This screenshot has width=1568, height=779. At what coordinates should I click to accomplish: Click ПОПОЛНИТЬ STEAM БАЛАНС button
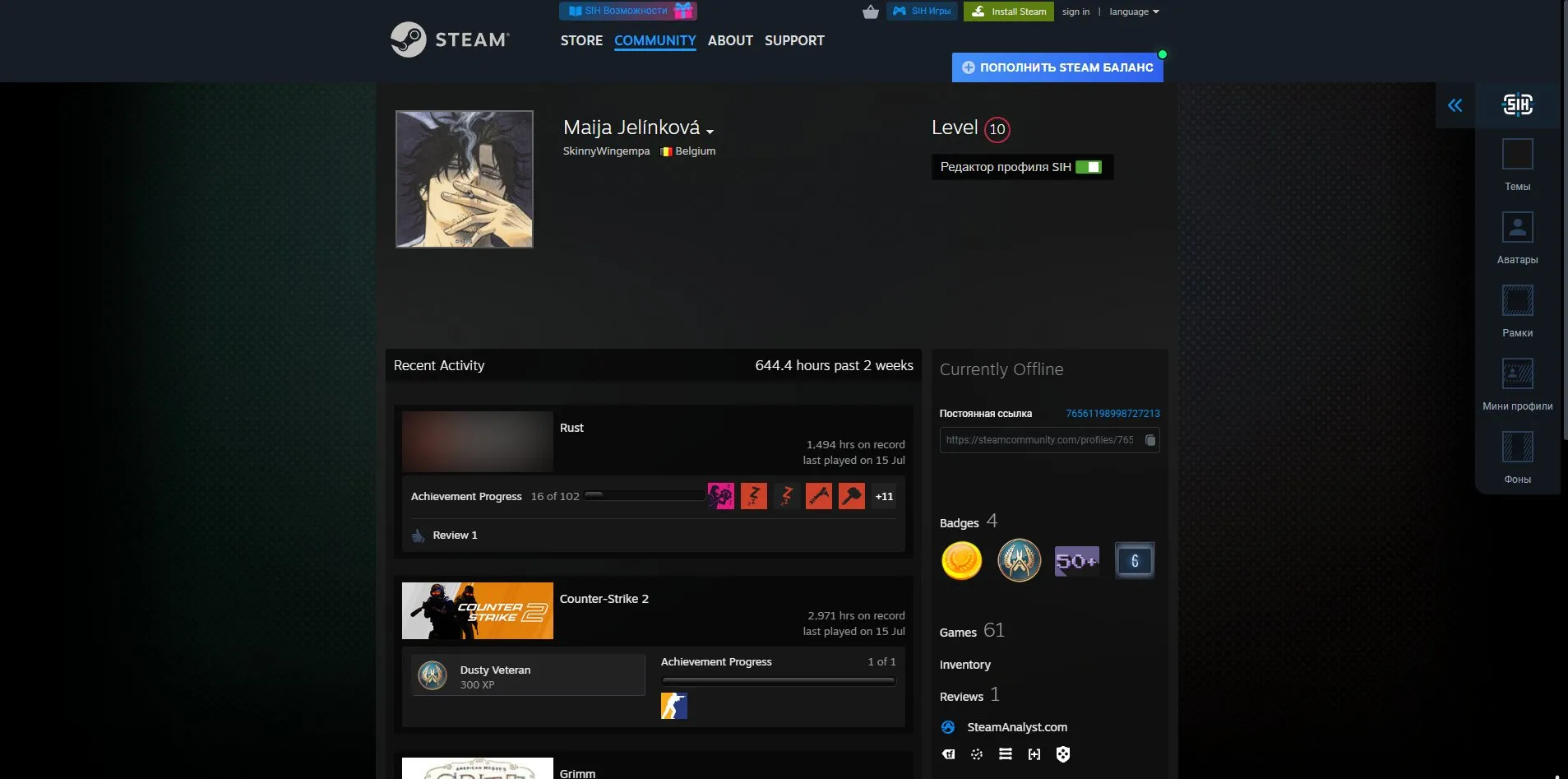[x=1057, y=67]
